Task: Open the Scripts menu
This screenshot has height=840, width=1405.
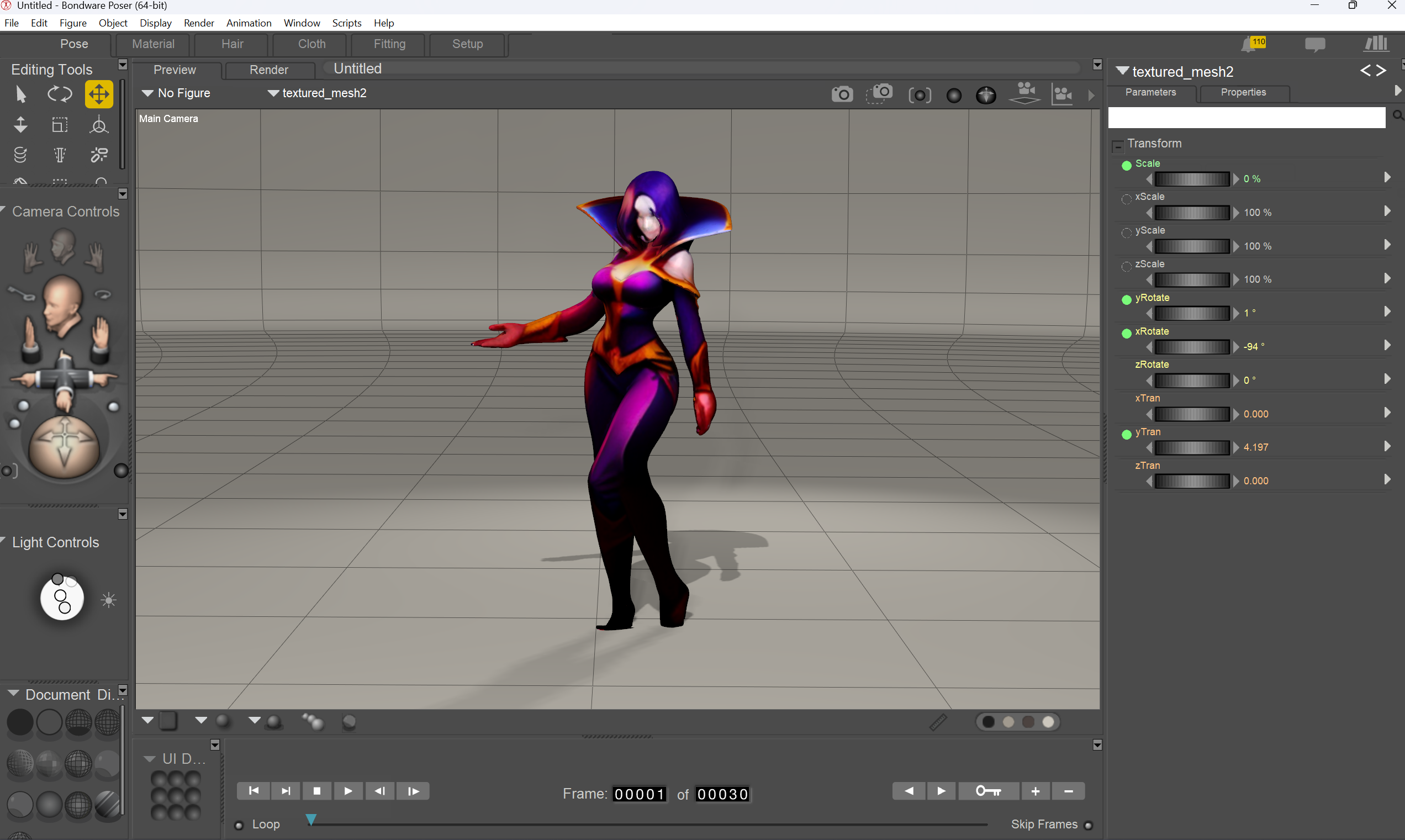Action: pyautogui.click(x=346, y=23)
